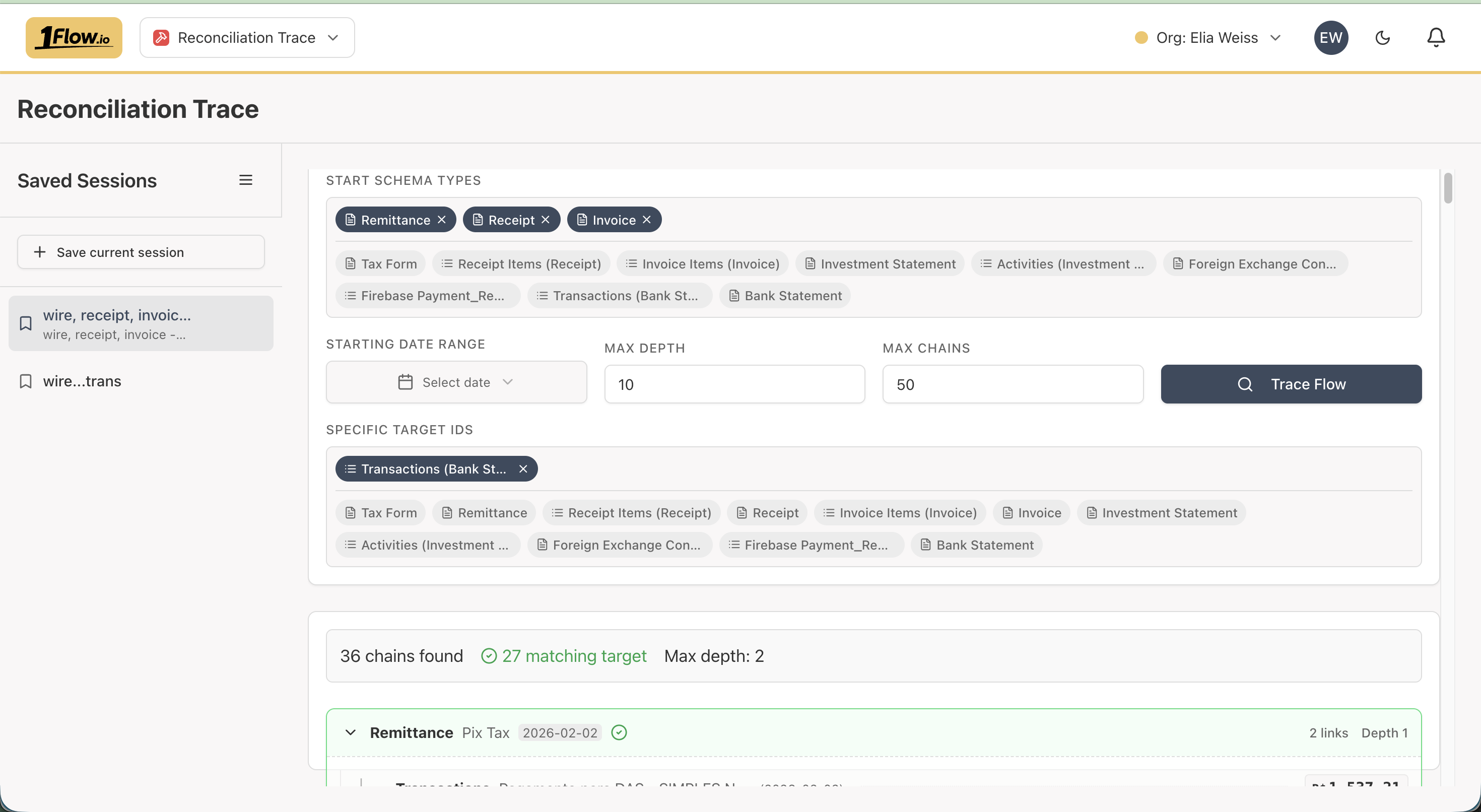The height and width of the screenshot is (812, 1481).
Task: Collapse the Remittance Pix Tax chain
Action: coord(350,732)
